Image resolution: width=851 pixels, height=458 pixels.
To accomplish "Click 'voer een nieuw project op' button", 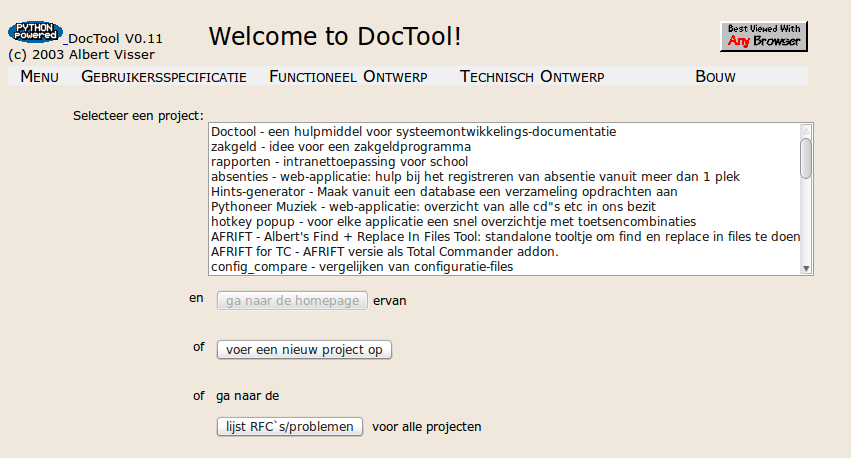I will point(304,349).
